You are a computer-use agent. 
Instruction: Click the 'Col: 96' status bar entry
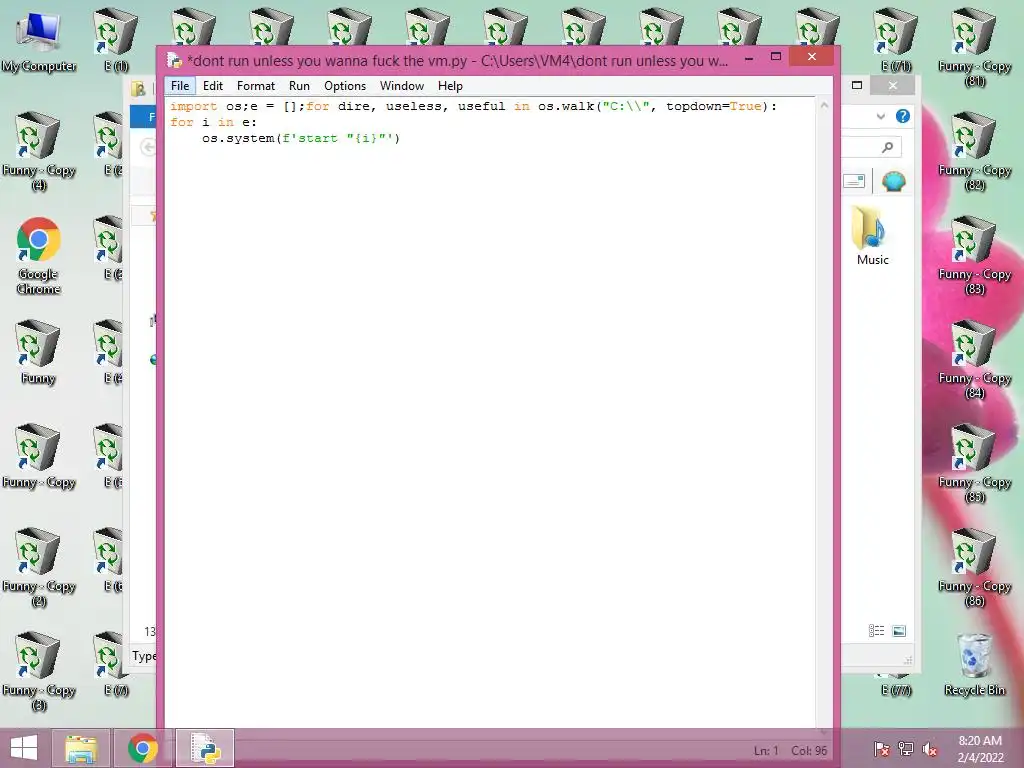[809, 751]
